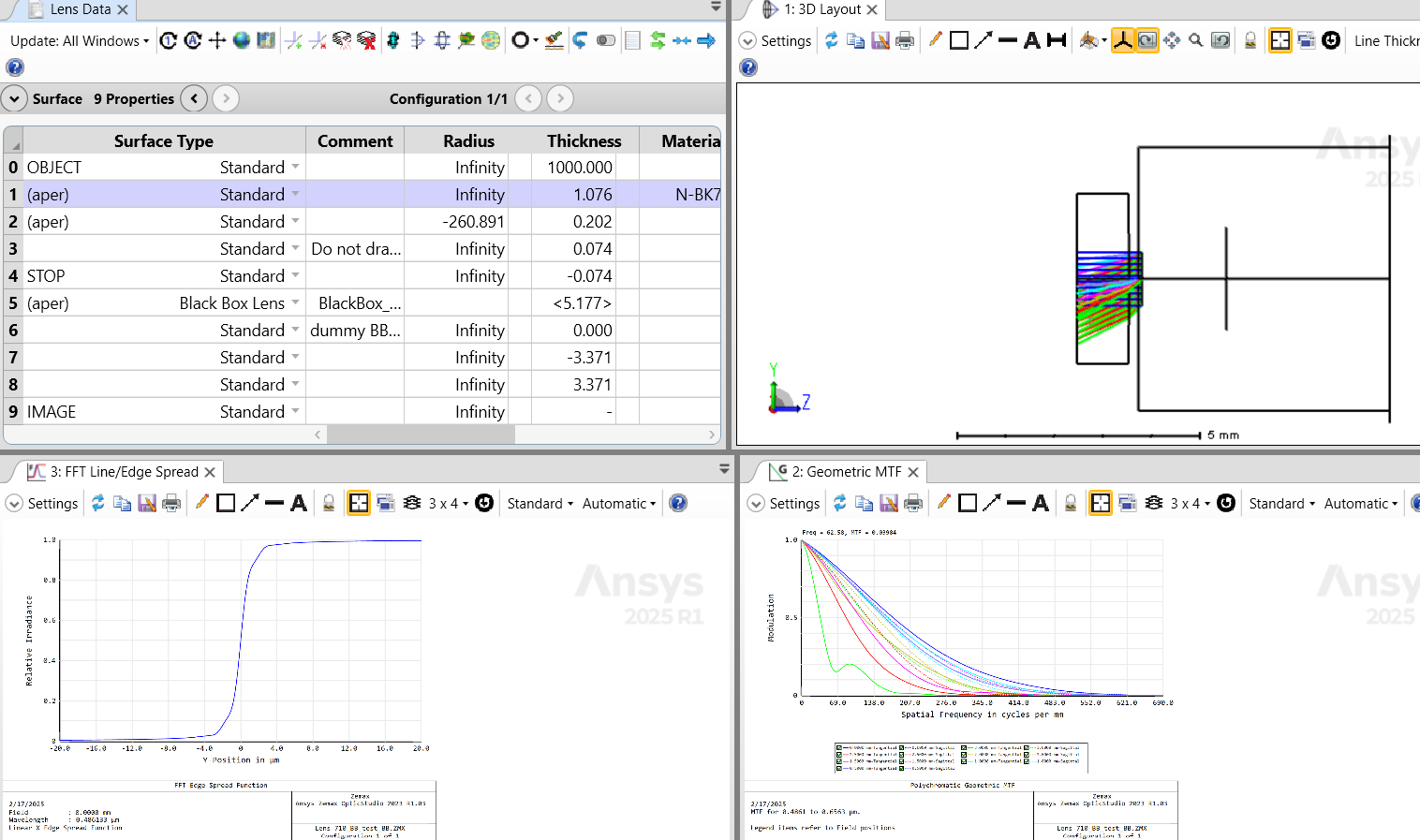Screen dimensions: 1420x840
Task: Toggle lock on the Geometric MTF window
Action: tap(1071, 503)
